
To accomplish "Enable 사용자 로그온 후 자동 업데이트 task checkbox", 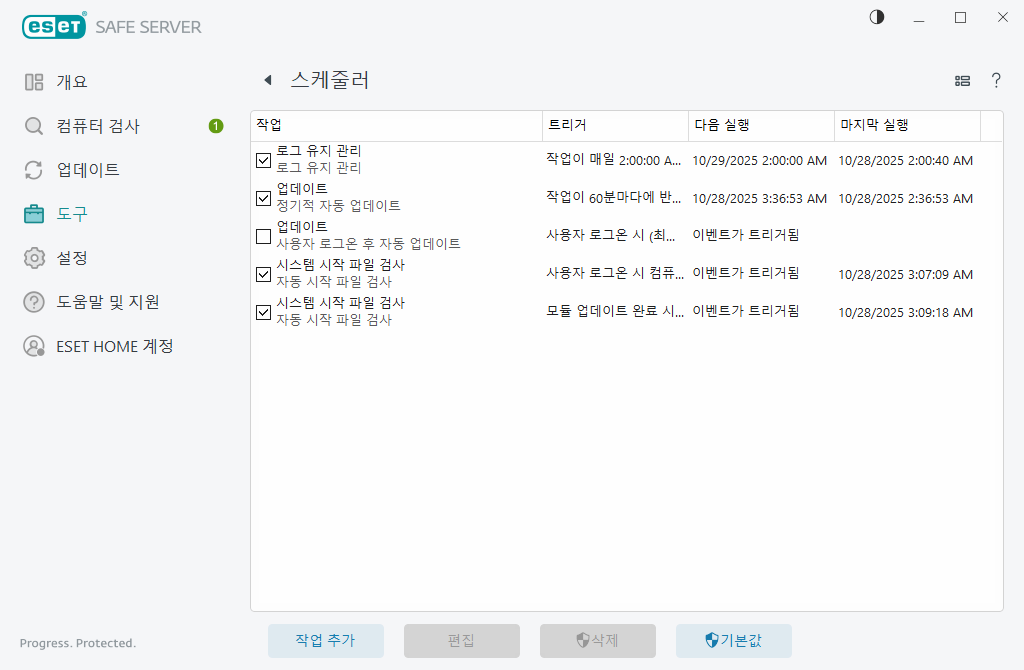I will pyautogui.click(x=263, y=236).
